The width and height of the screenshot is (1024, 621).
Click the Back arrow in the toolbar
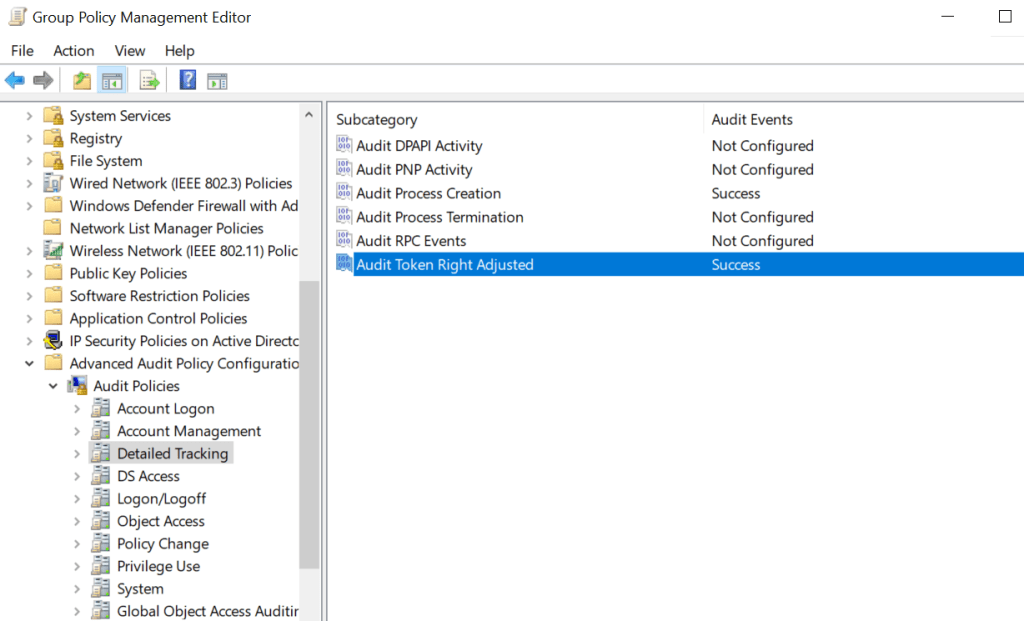[x=15, y=81]
